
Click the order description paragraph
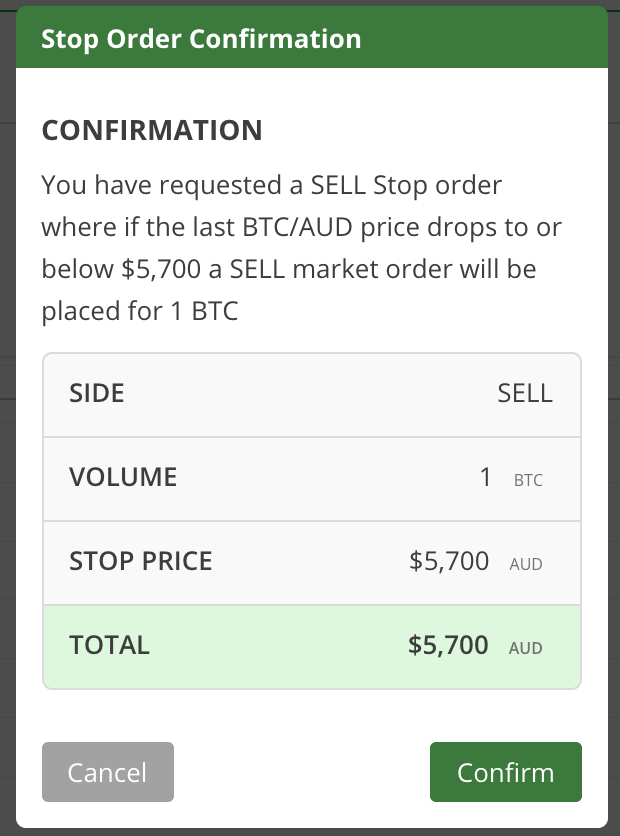pyautogui.click(x=302, y=248)
